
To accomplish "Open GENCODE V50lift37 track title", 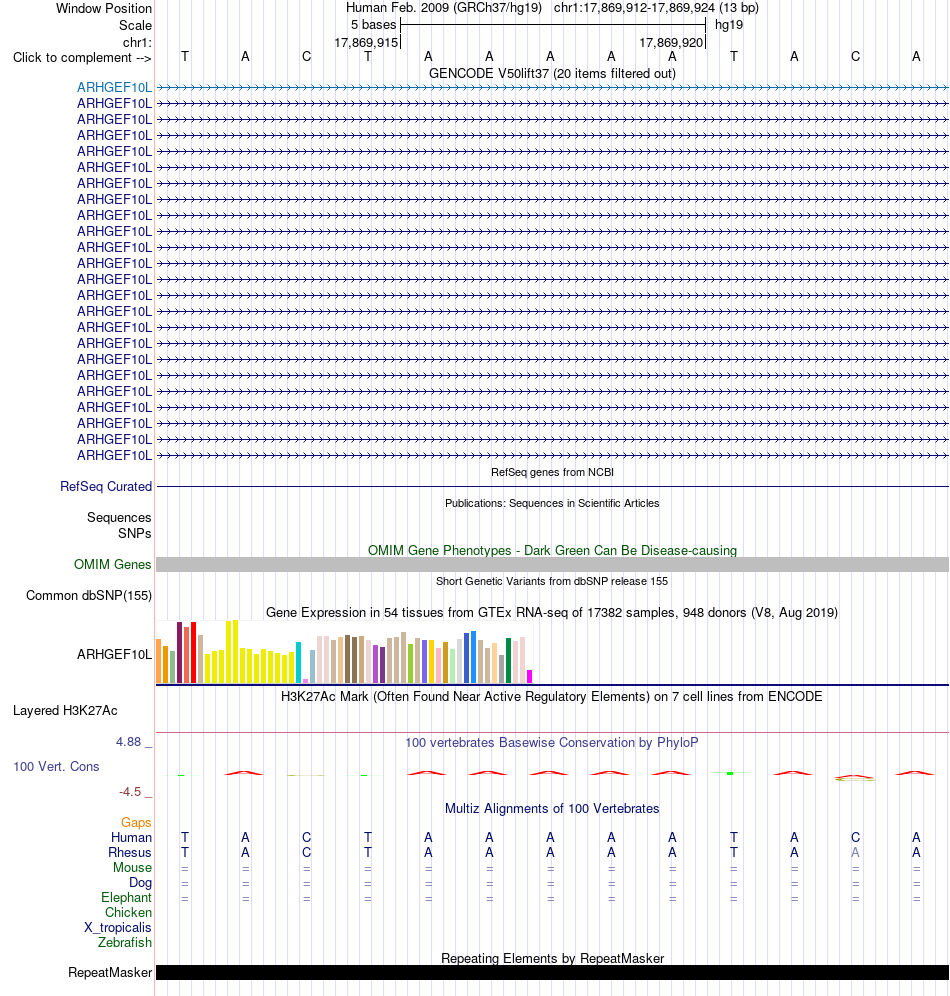I will click(552, 74).
